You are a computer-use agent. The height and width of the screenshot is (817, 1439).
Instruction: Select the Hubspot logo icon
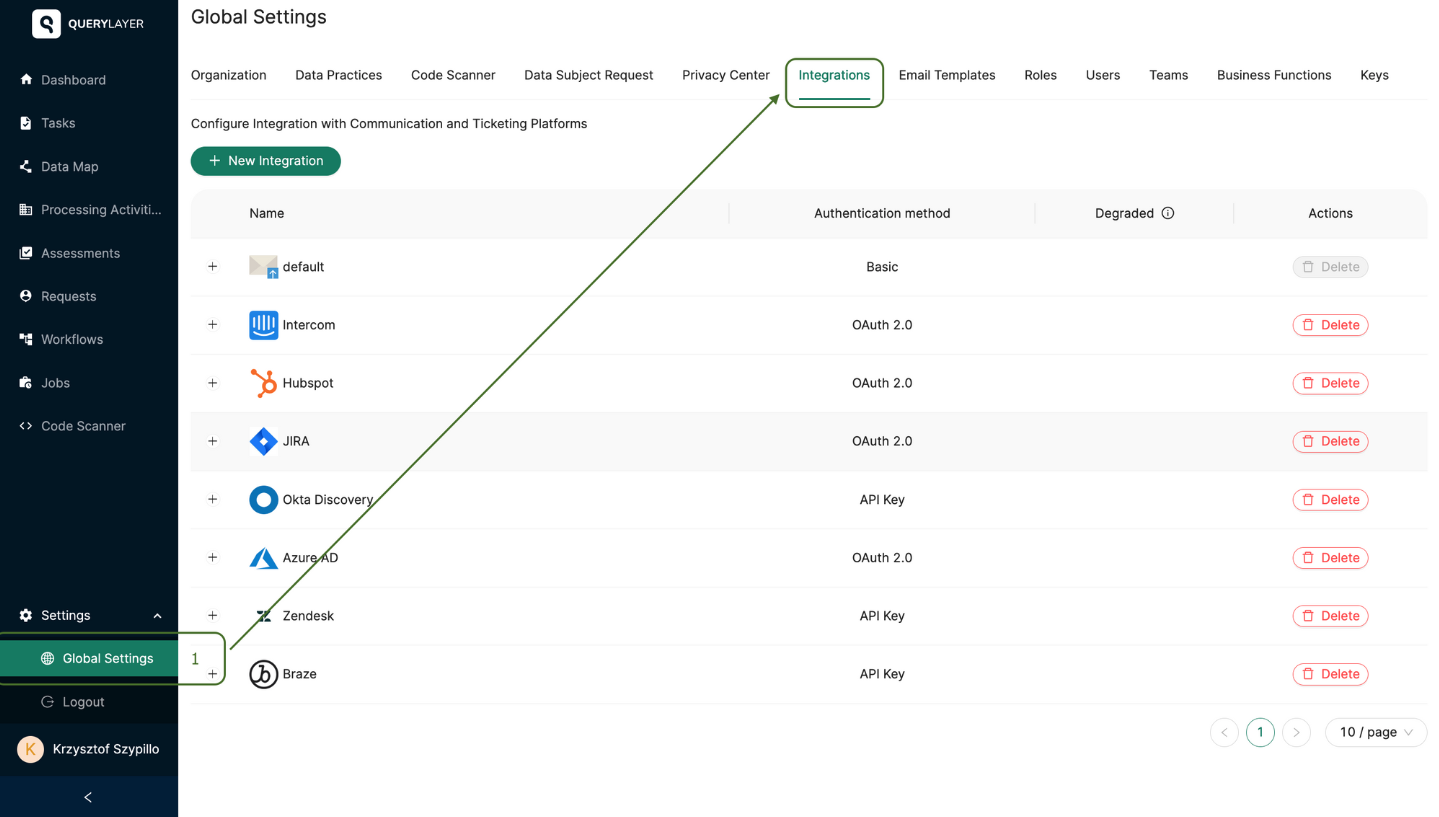pyautogui.click(x=262, y=383)
